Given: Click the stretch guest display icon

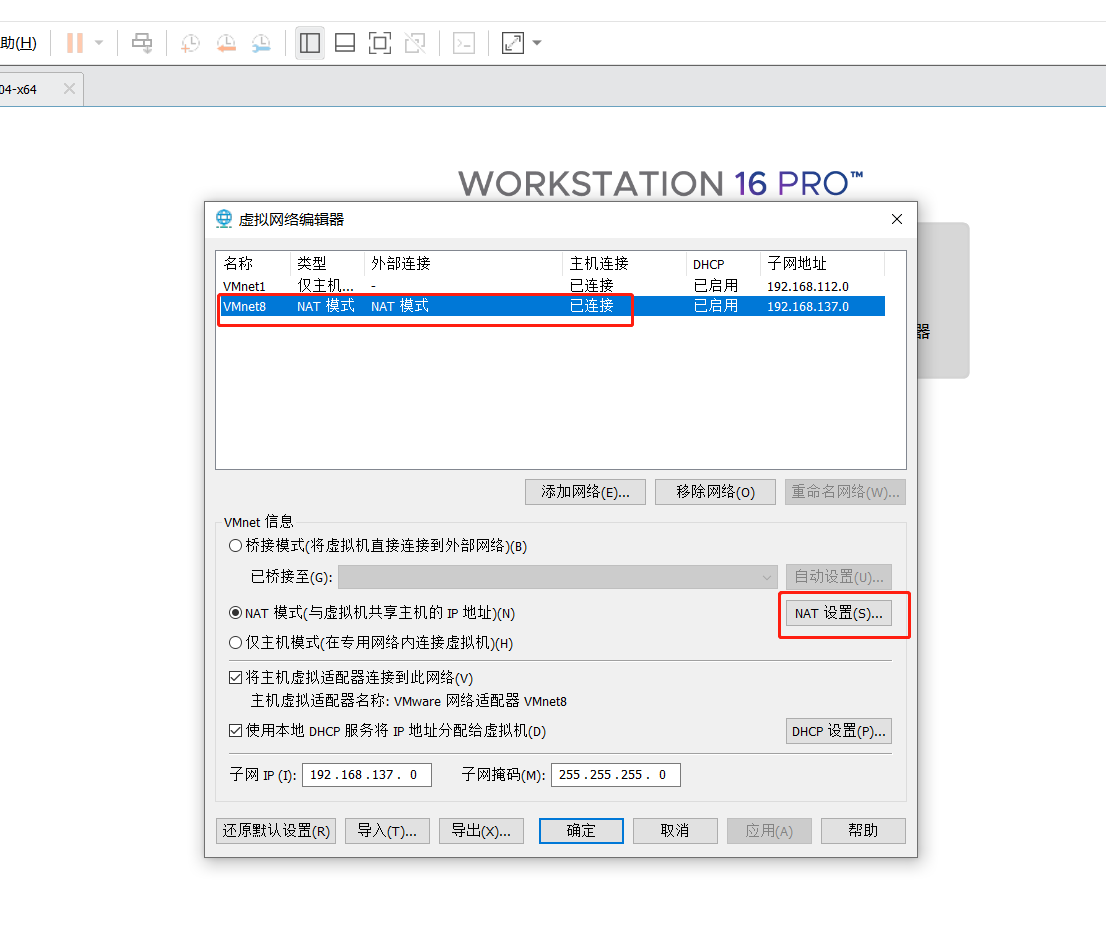Looking at the screenshot, I should coord(513,43).
